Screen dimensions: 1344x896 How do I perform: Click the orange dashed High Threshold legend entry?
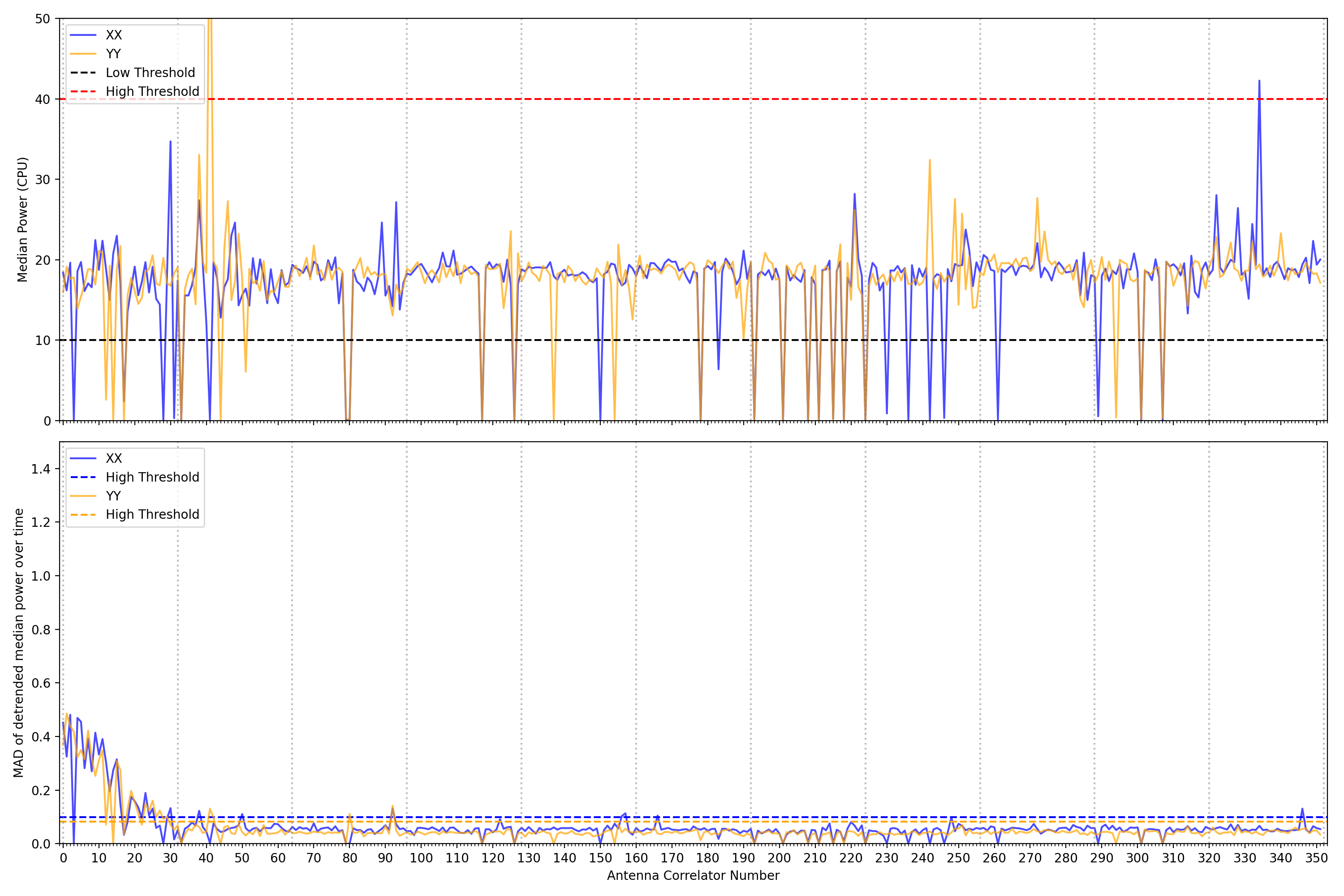pos(152,514)
